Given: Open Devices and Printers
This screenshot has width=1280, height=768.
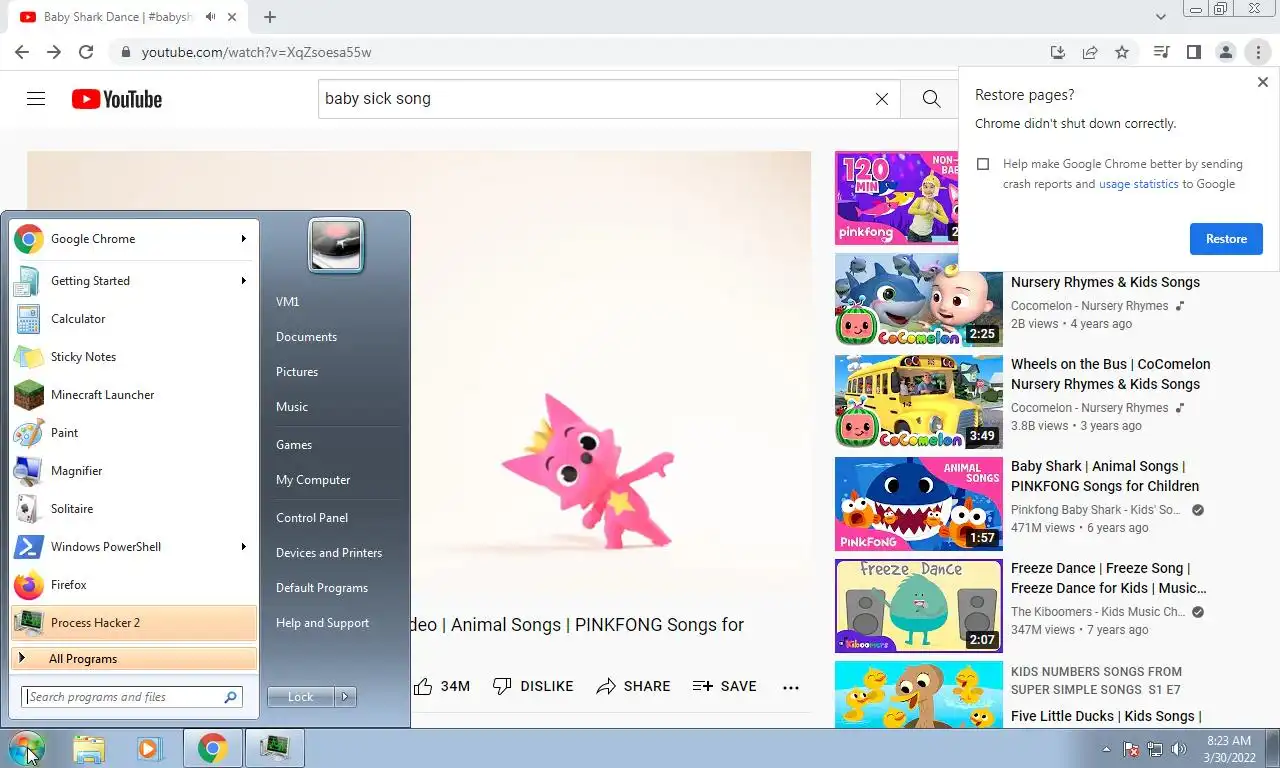Looking at the screenshot, I should (329, 553).
